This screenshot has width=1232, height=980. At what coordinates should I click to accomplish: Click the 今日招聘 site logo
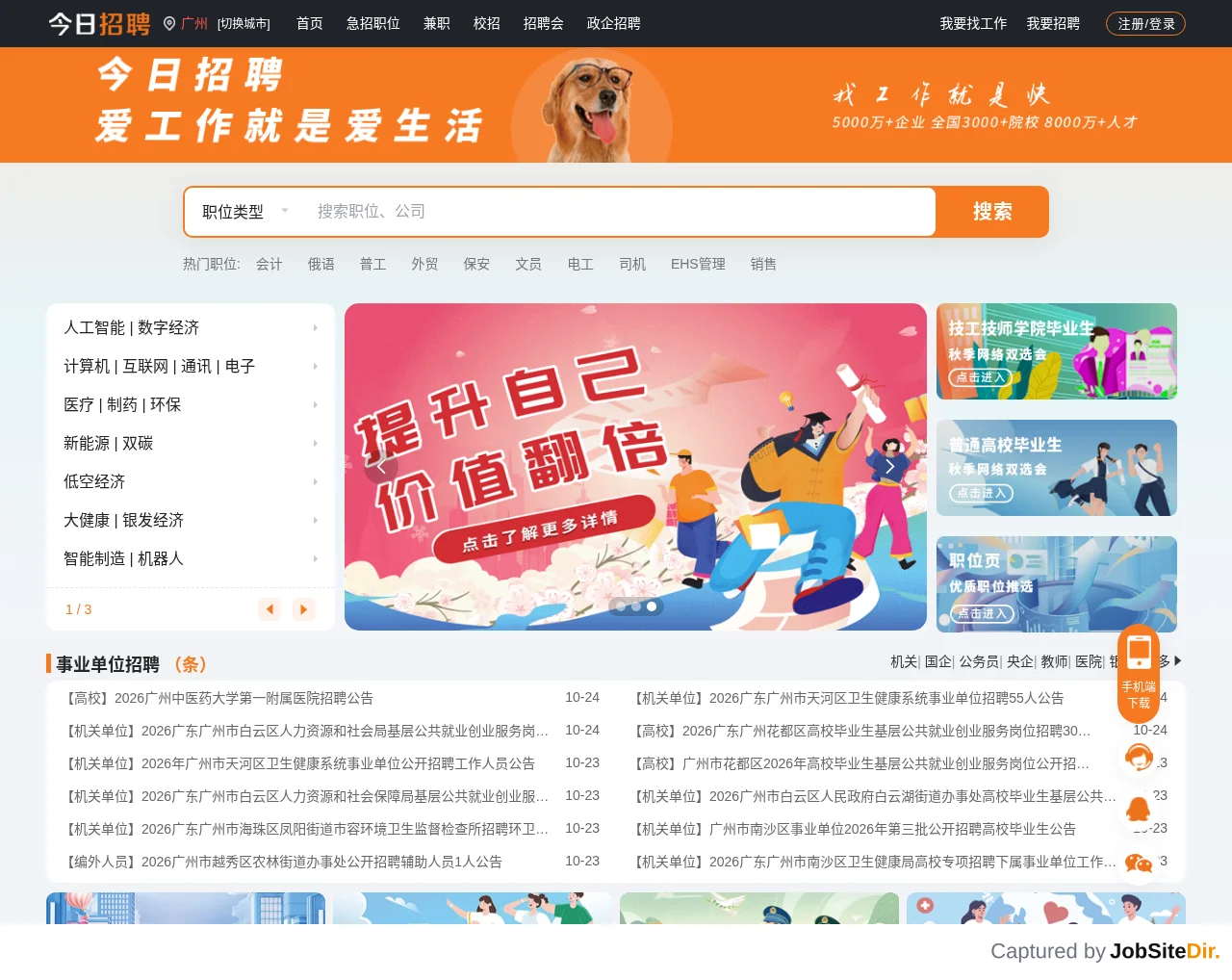pyautogui.click(x=100, y=23)
